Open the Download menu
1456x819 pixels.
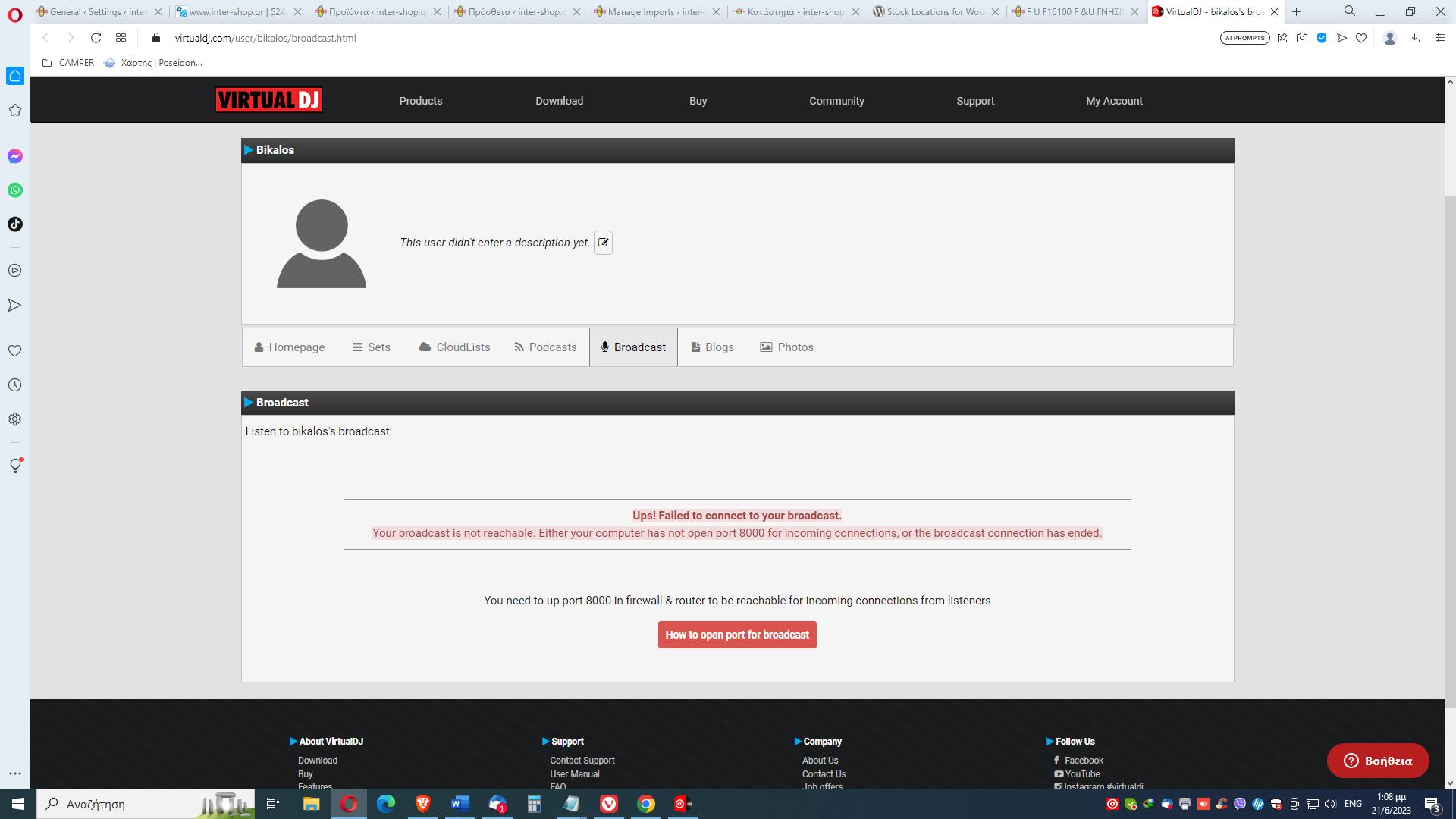(x=560, y=101)
